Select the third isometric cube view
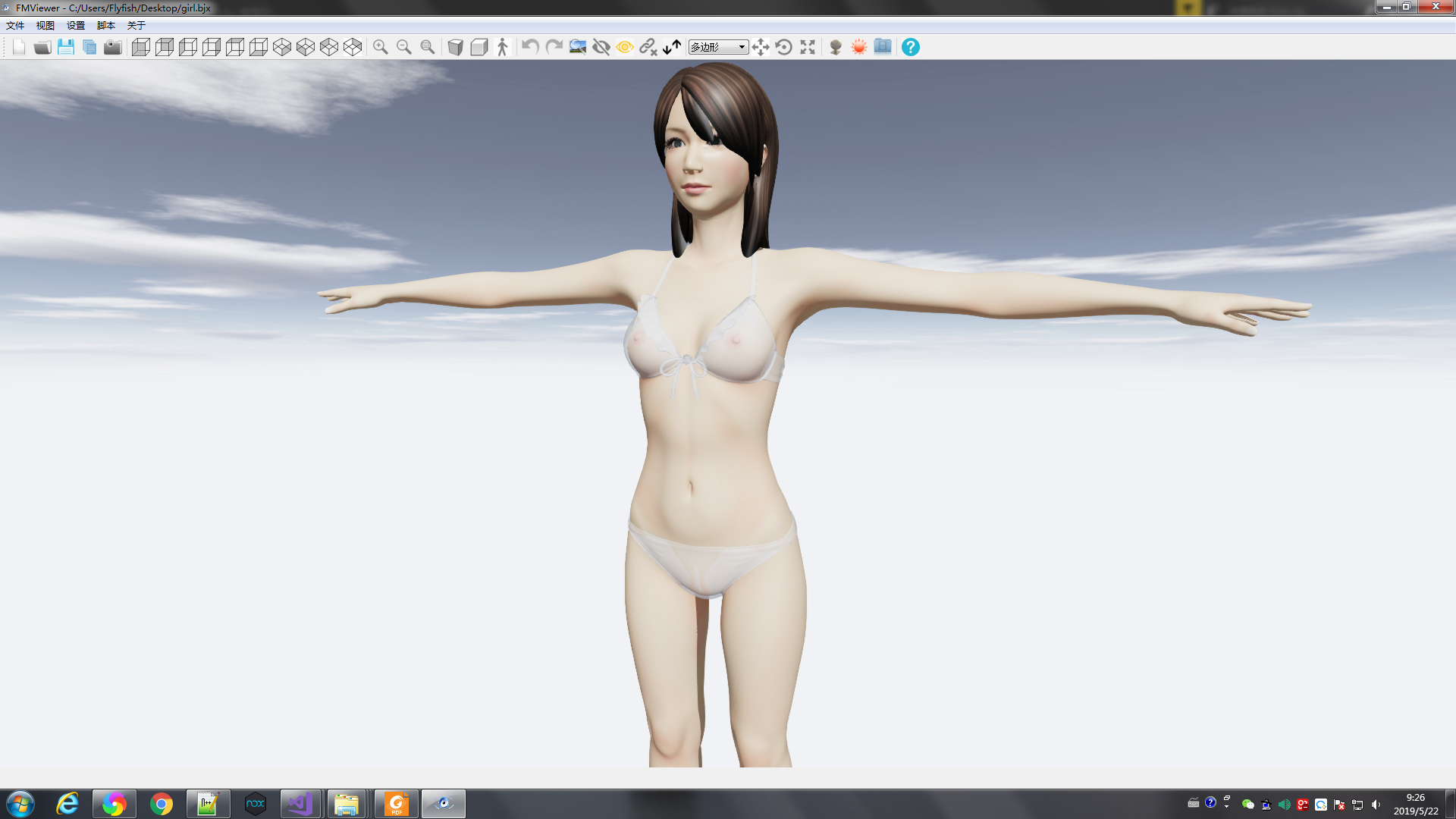Screen dimensions: 1456x819 pyautogui.click(x=328, y=47)
